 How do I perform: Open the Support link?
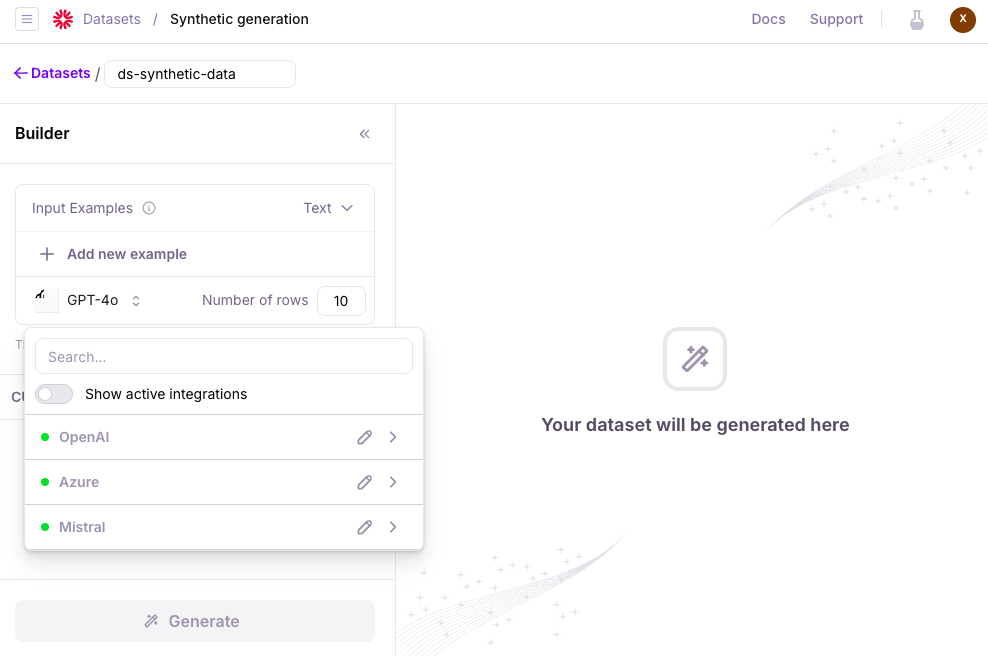tap(836, 19)
